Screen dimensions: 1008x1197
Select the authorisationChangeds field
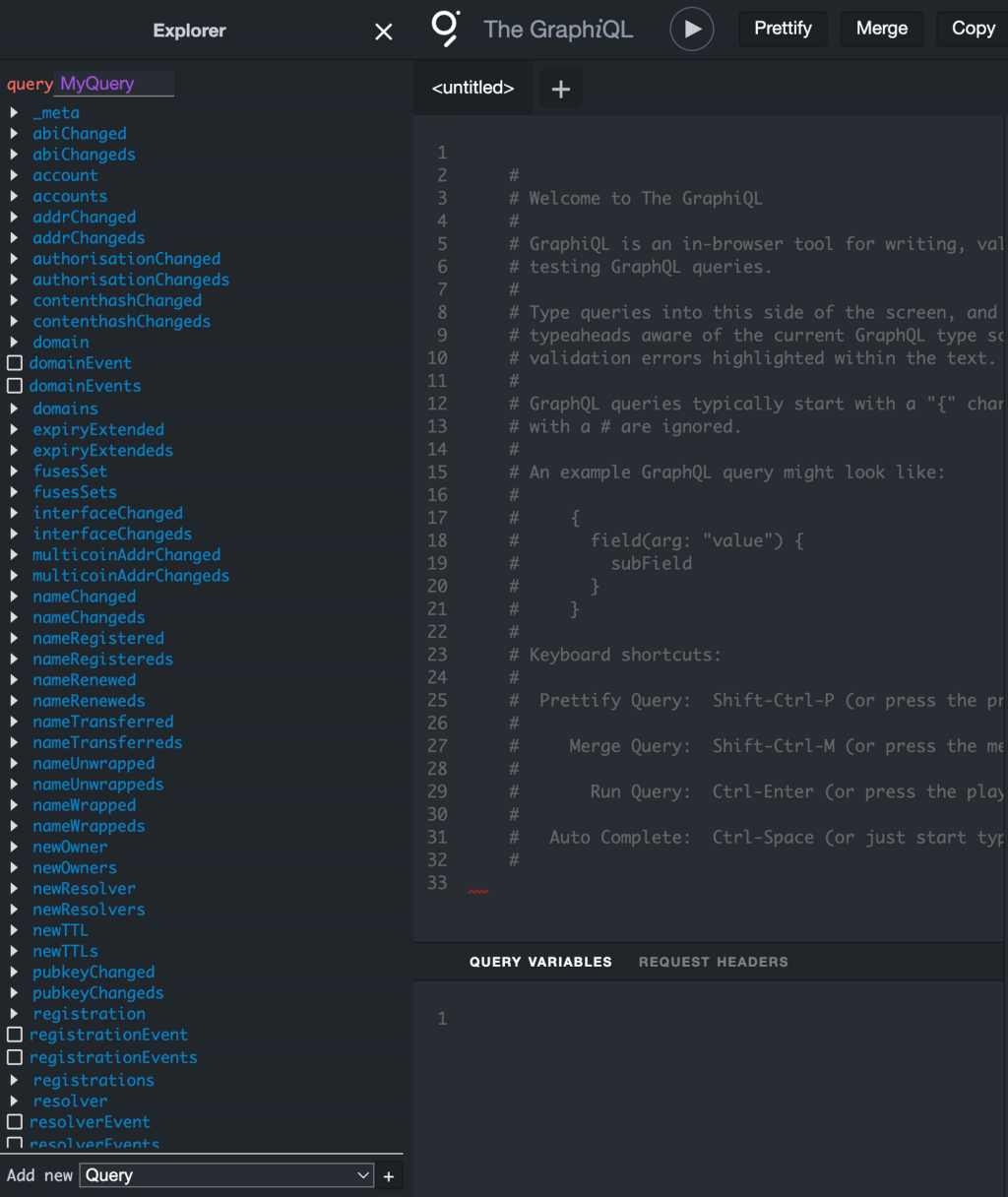point(131,280)
